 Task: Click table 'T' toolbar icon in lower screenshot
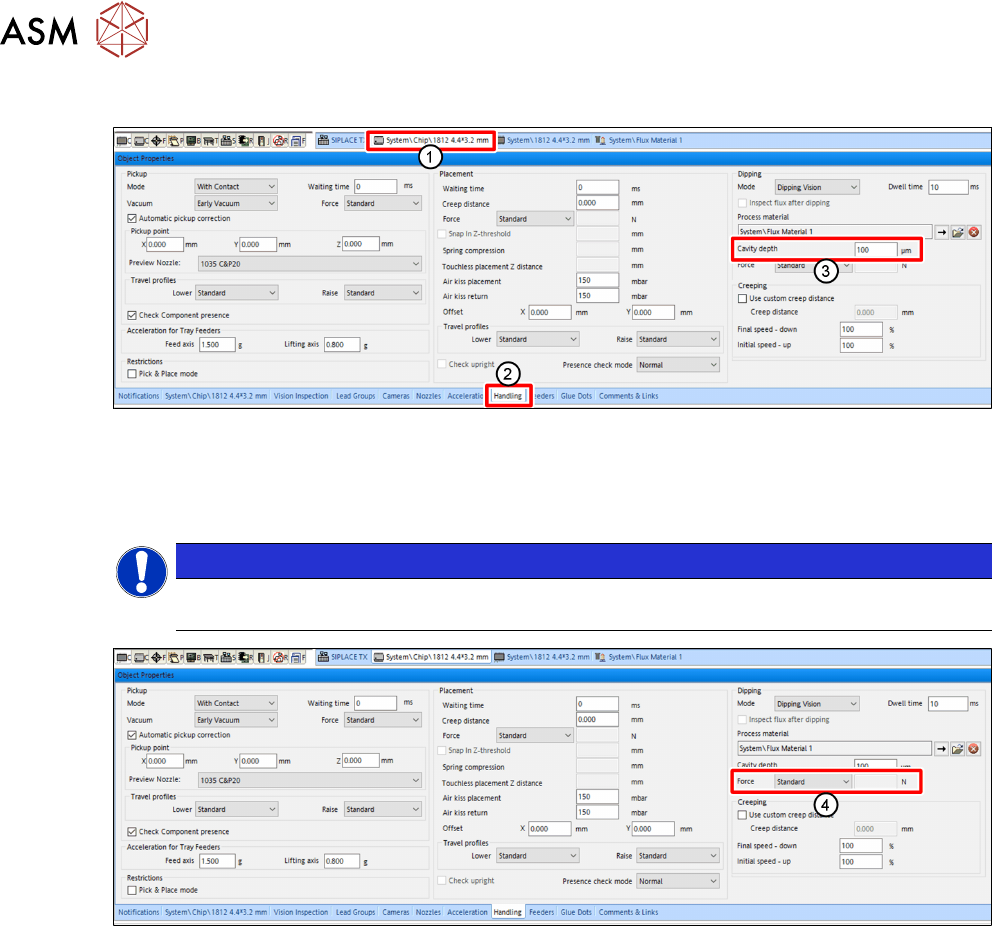coord(209,657)
